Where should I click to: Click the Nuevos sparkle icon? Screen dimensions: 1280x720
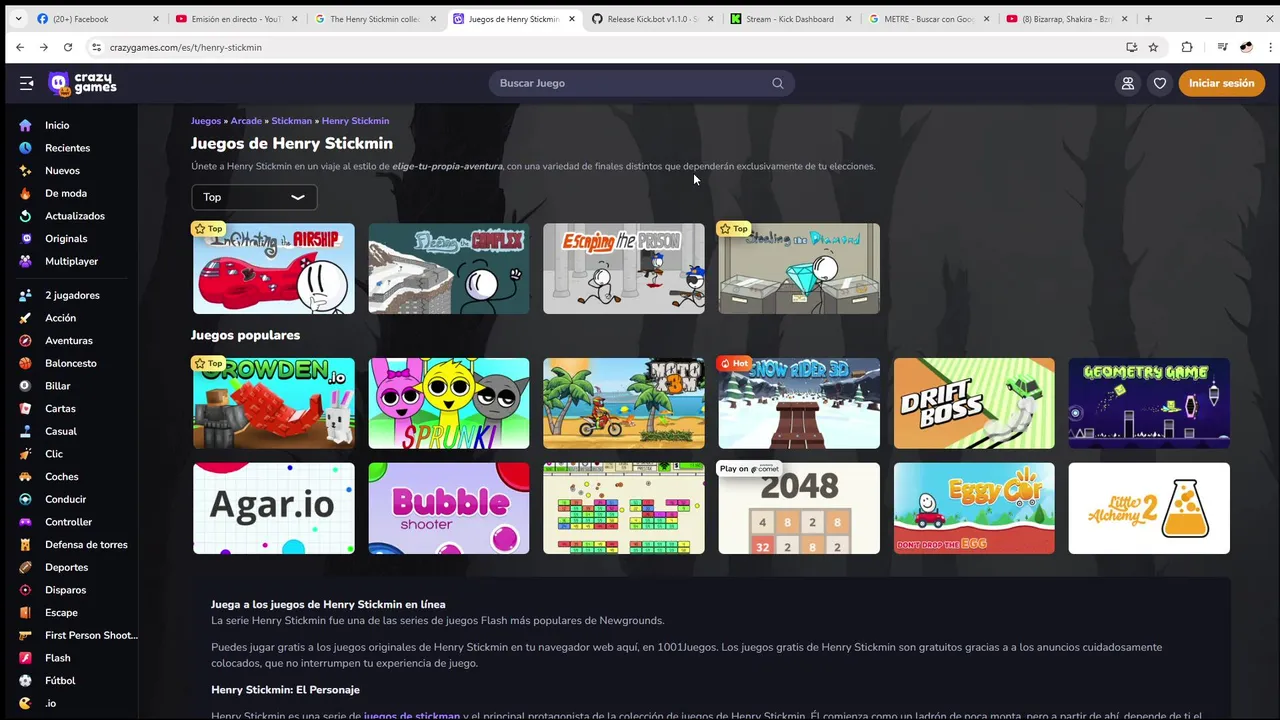point(25,171)
